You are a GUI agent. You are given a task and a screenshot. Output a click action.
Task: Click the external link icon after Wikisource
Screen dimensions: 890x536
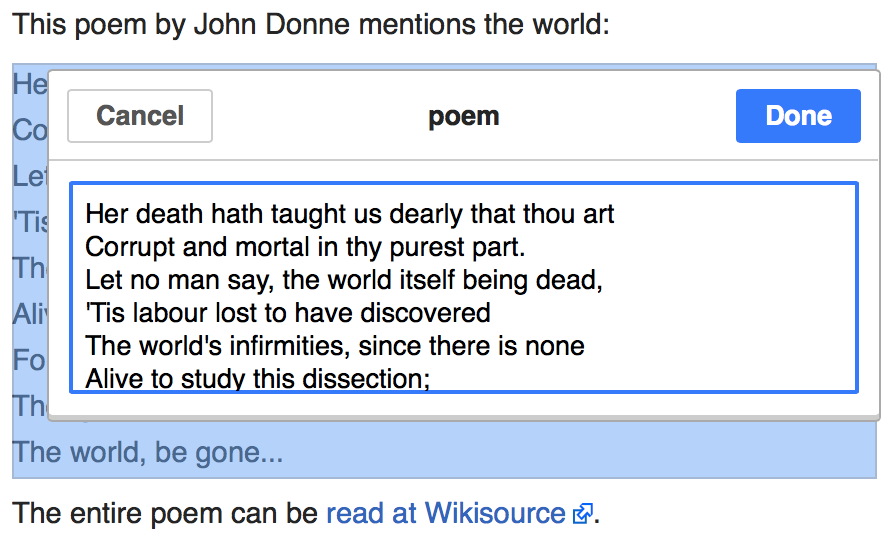click(583, 515)
